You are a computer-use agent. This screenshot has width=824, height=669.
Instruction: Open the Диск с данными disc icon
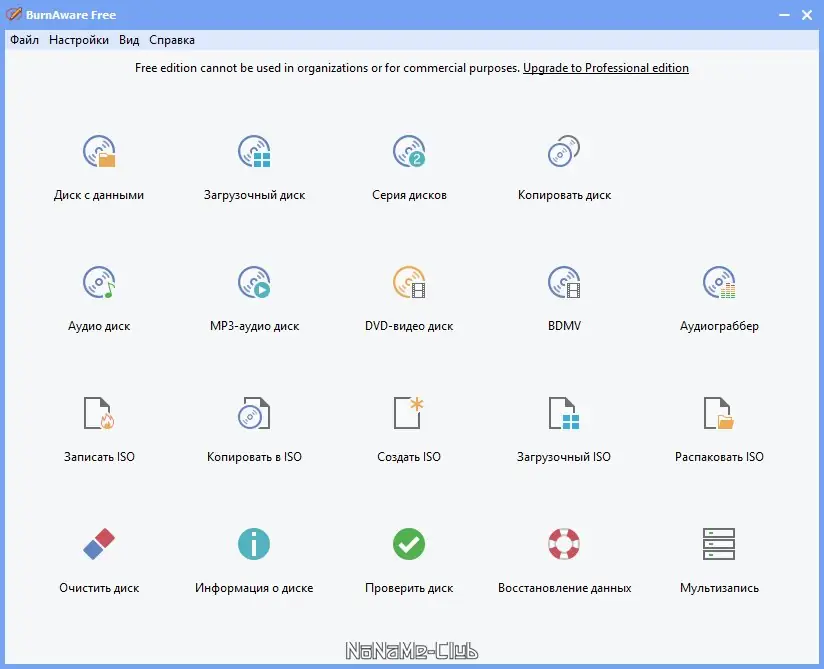point(99,151)
